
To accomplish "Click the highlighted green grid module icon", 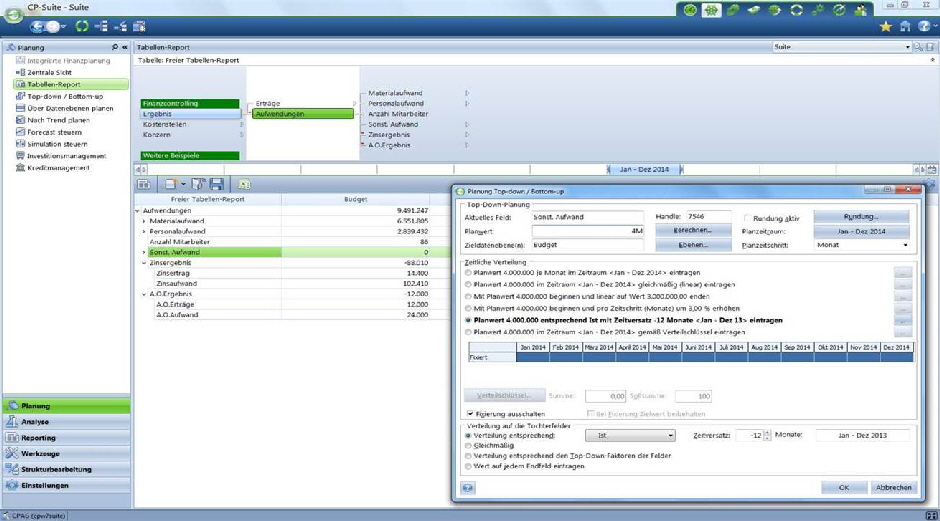I will point(712,10).
